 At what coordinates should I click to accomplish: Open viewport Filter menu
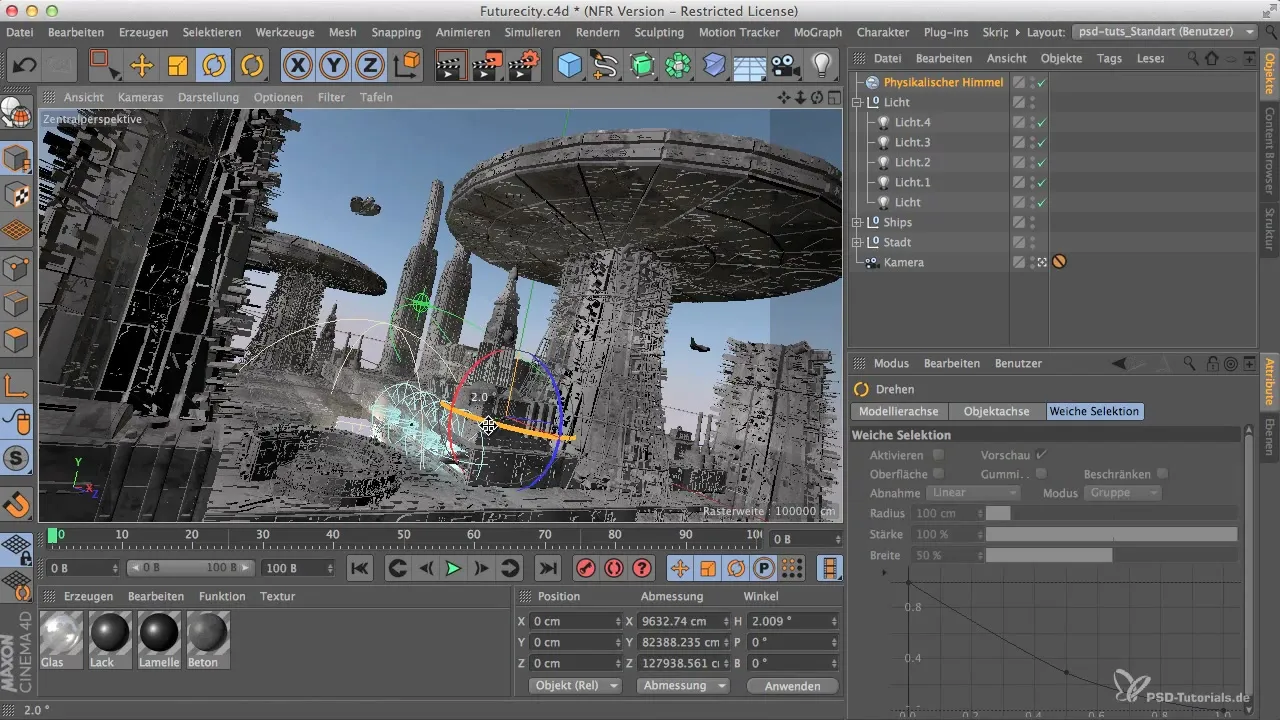(331, 97)
